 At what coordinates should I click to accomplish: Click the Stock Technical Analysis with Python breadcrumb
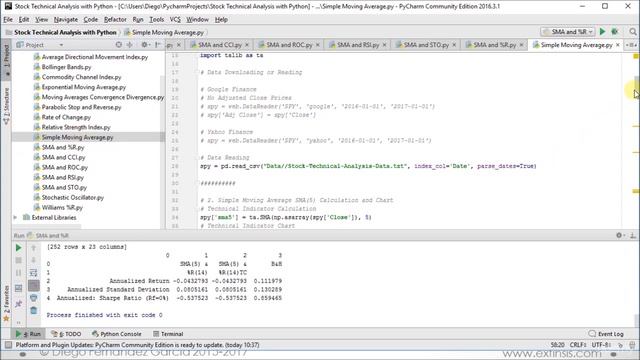pyautogui.click(x=65, y=32)
